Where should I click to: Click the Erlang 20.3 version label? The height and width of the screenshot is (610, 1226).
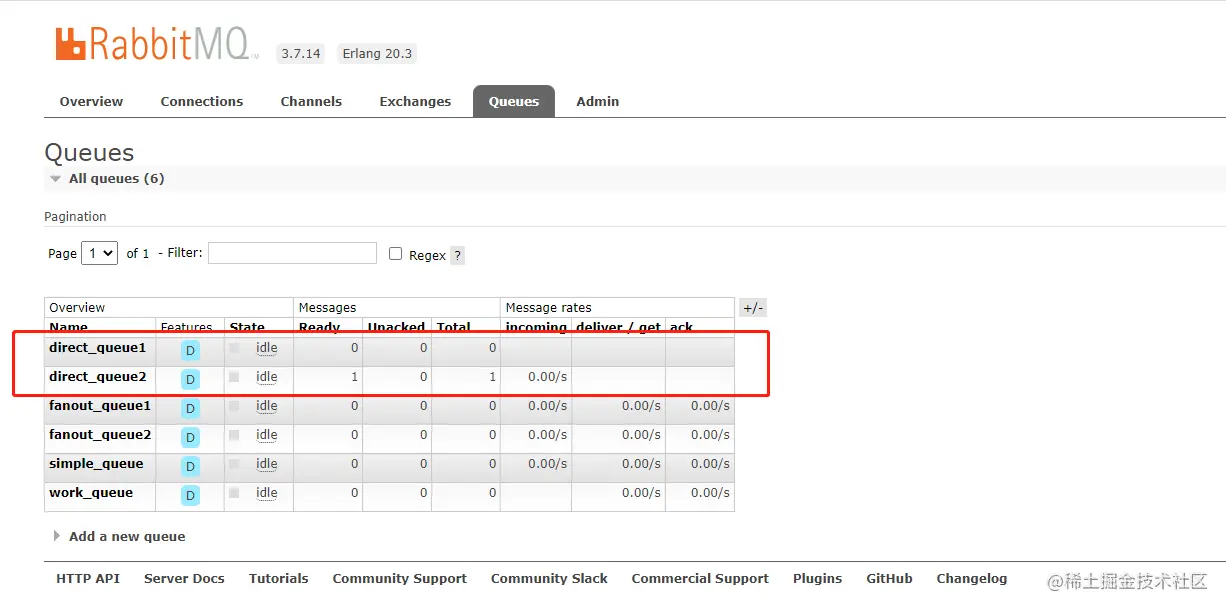(x=377, y=53)
